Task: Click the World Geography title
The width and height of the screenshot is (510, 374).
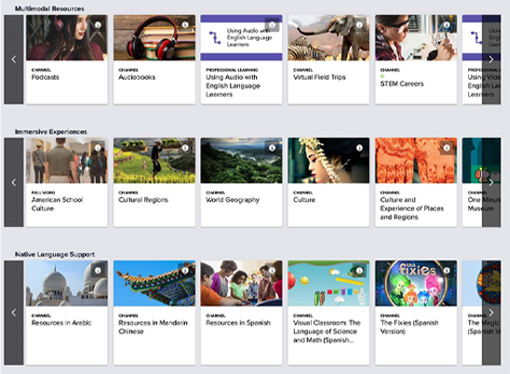Action: [233, 200]
